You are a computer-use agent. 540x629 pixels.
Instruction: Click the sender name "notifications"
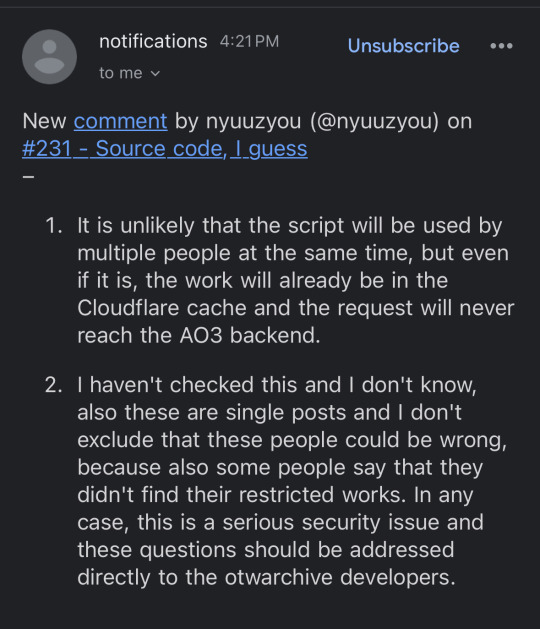point(153,41)
